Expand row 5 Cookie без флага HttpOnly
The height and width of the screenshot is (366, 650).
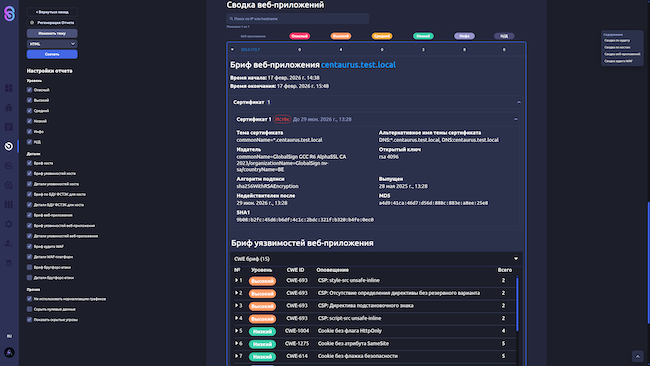[x=236, y=331]
